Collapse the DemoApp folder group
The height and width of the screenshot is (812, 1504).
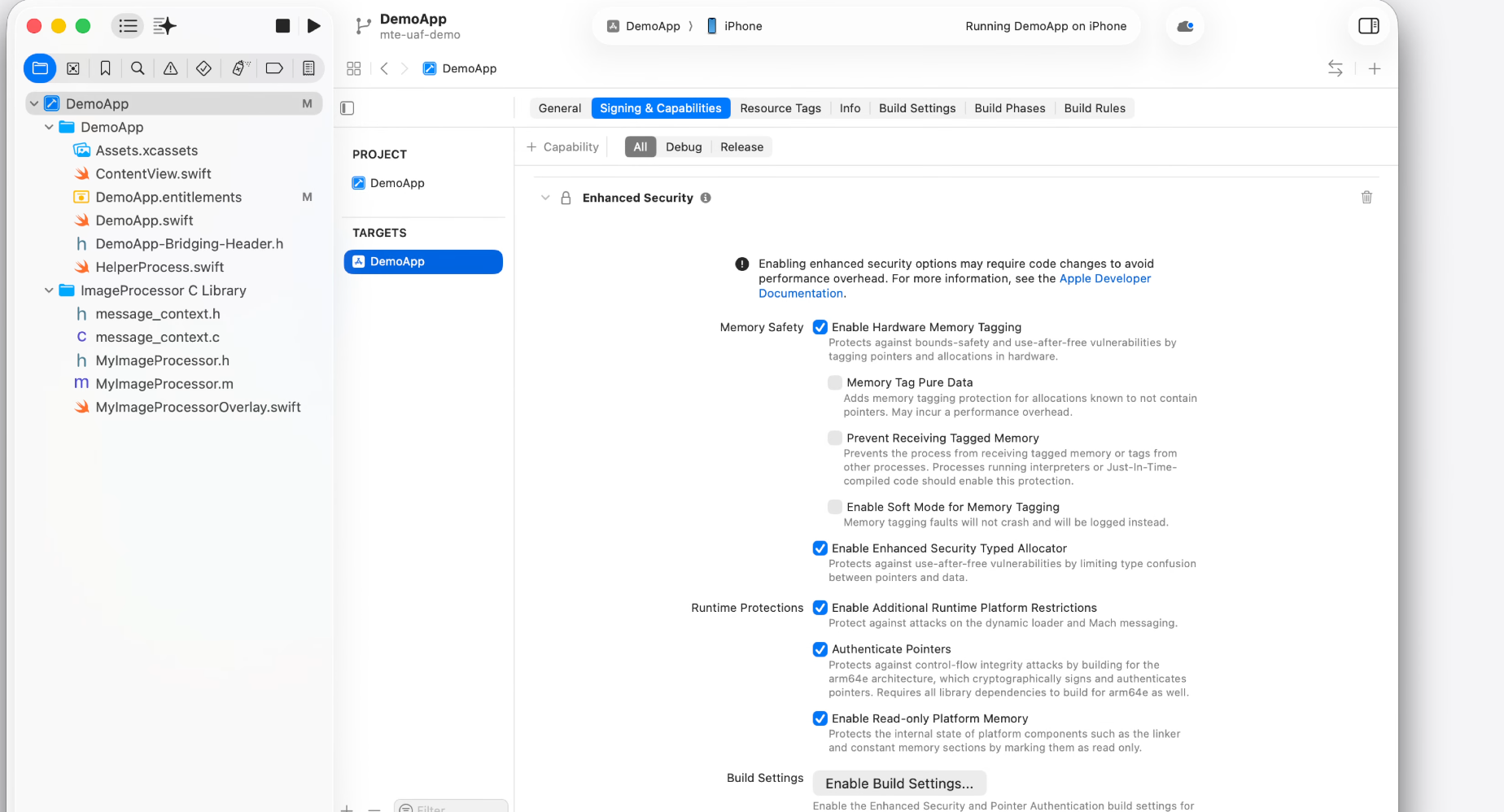coord(49,127)
